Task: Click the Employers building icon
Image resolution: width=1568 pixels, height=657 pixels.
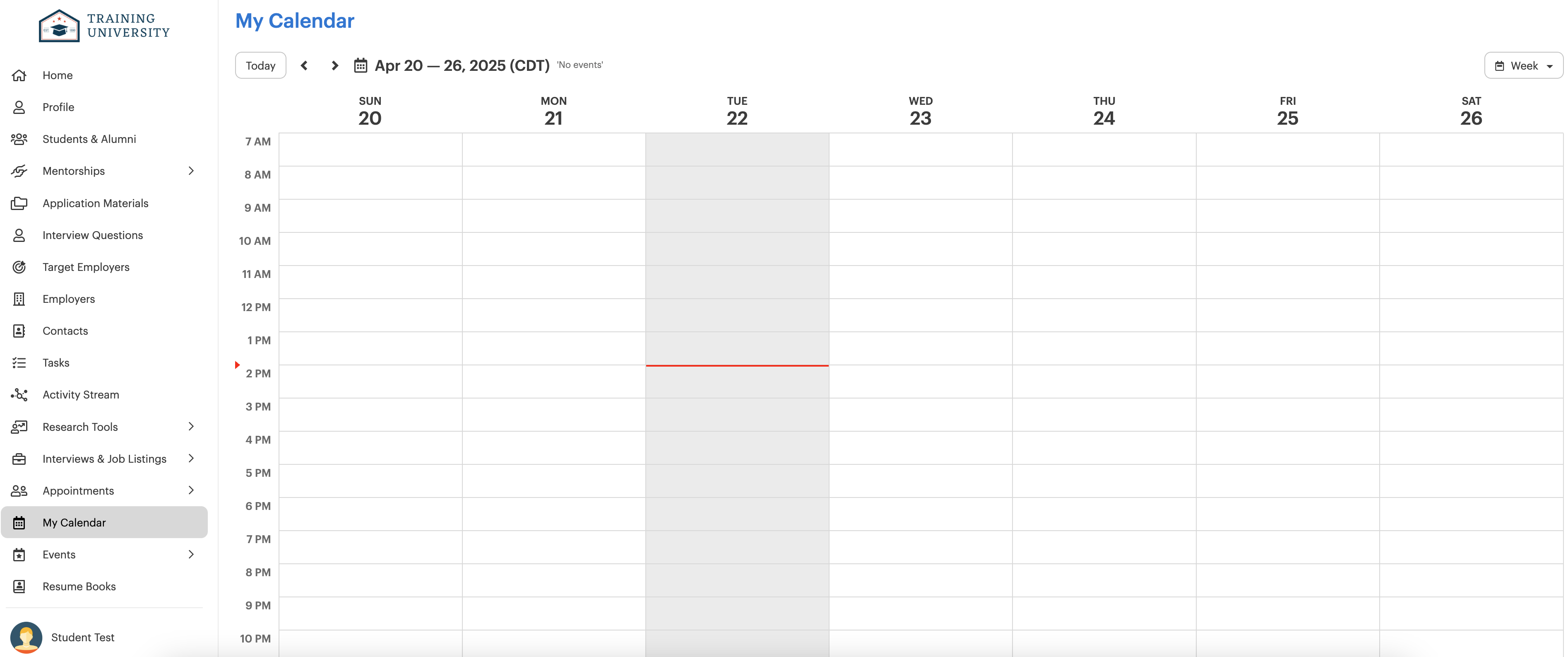Action: [x=19, y=299]
